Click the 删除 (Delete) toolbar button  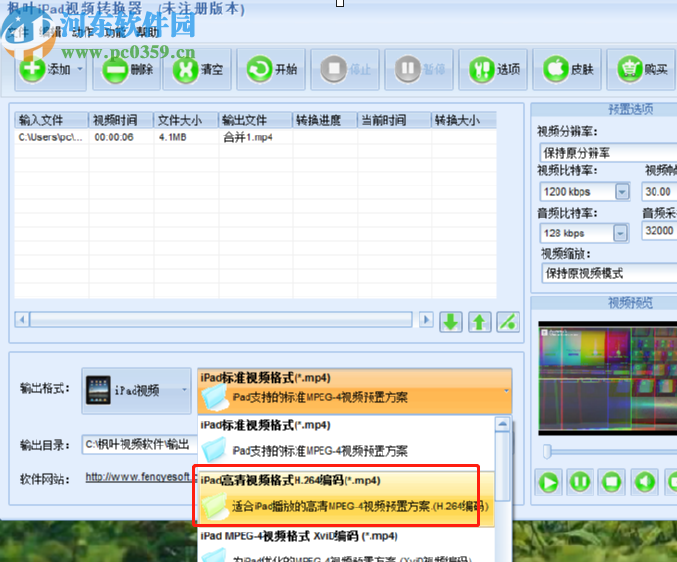127,69
